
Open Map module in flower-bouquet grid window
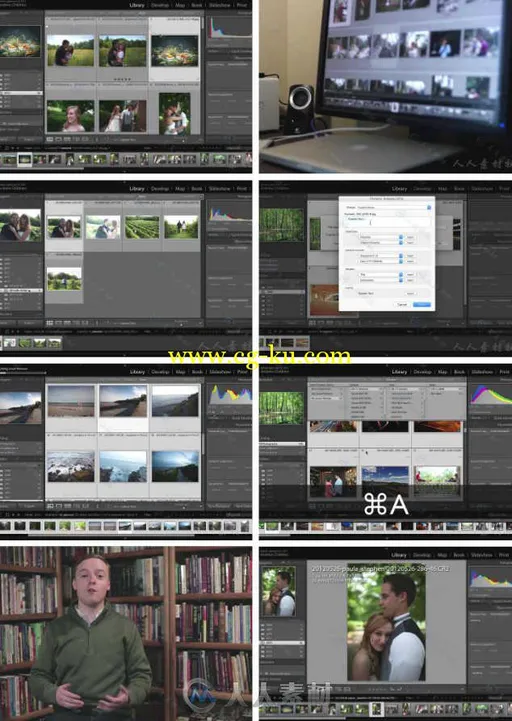[180, 5]
